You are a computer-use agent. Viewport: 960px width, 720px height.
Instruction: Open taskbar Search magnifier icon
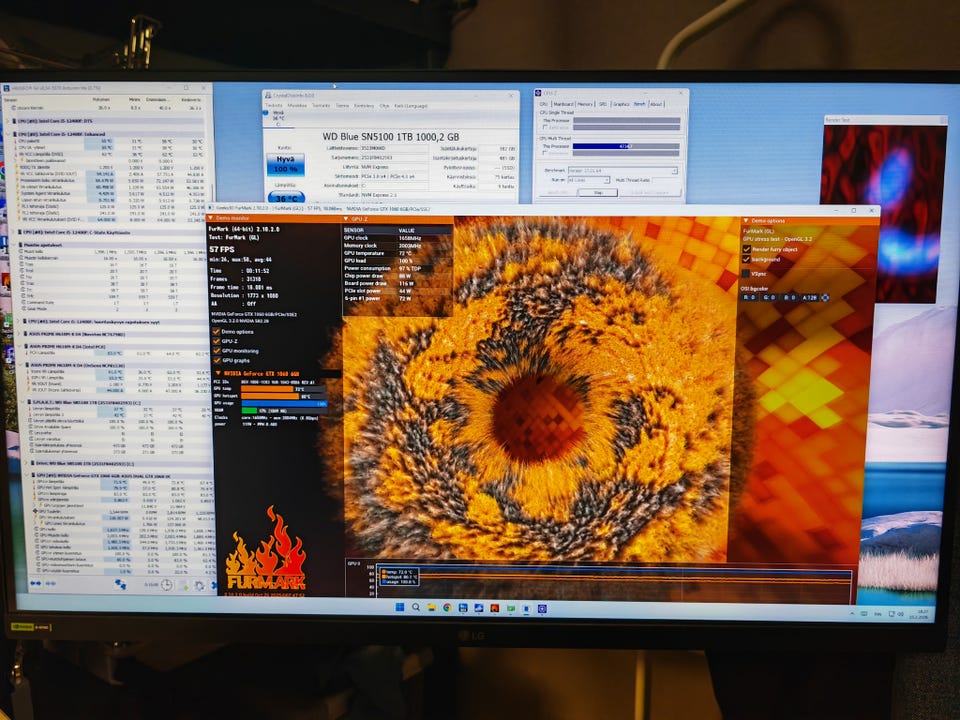pyautogui.click(x=416, y=607)
